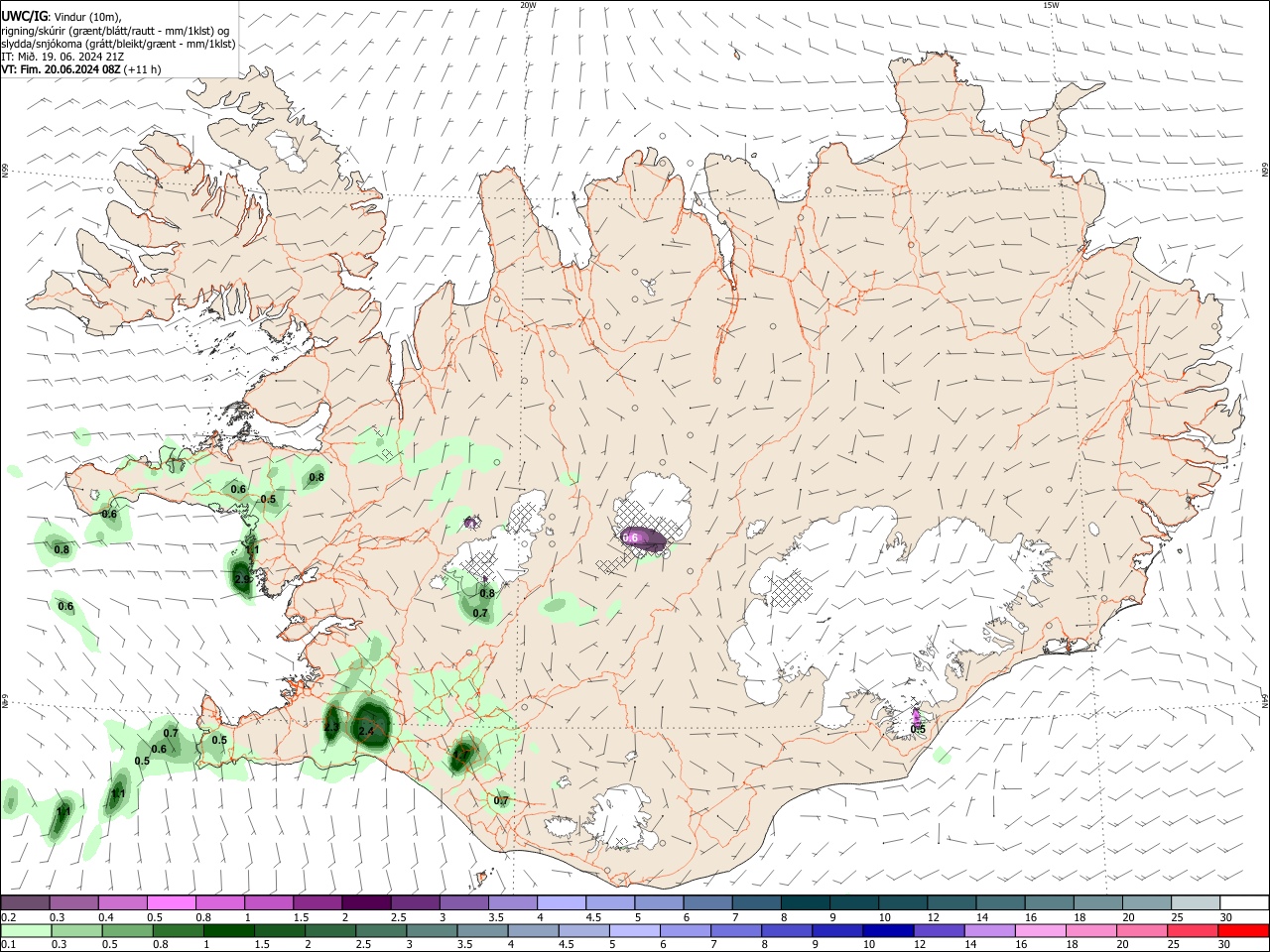Click the red swatch ending the rain legend
This screenshot has height=952, width=1270.
click(x=1243, y=931)
